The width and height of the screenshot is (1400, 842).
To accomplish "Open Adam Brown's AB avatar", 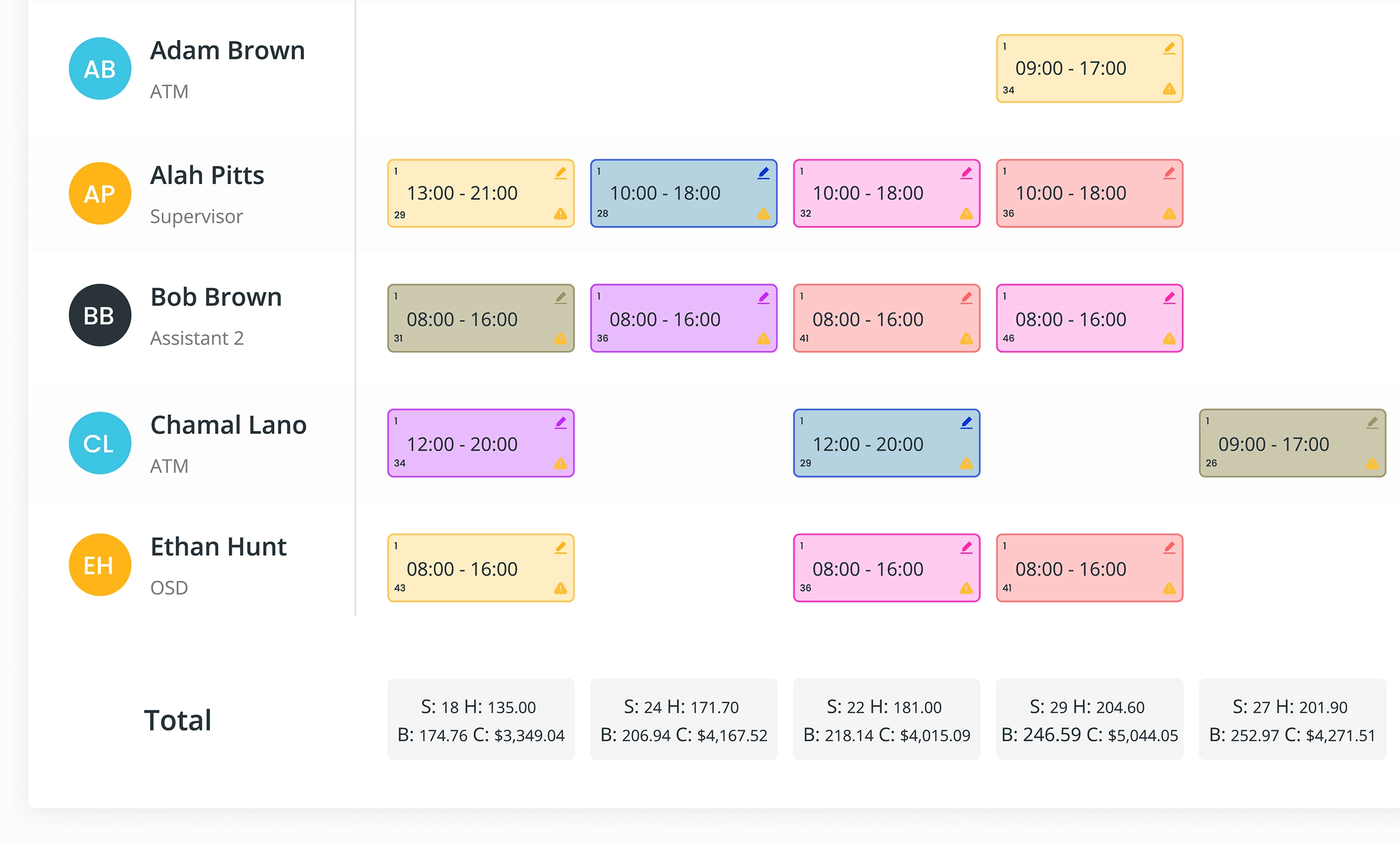I will pos(100,69).
